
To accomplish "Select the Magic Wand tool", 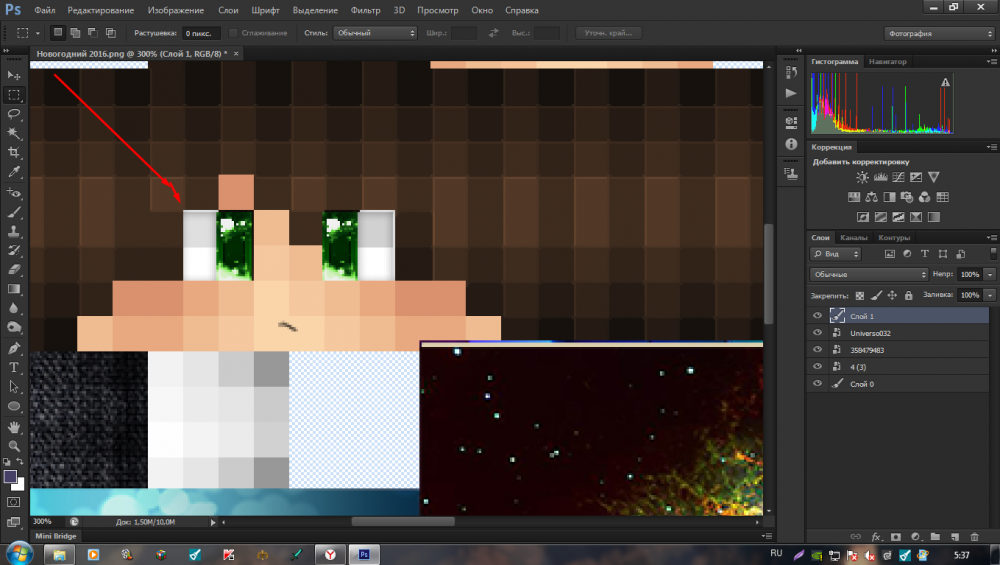I will (14, 133).
